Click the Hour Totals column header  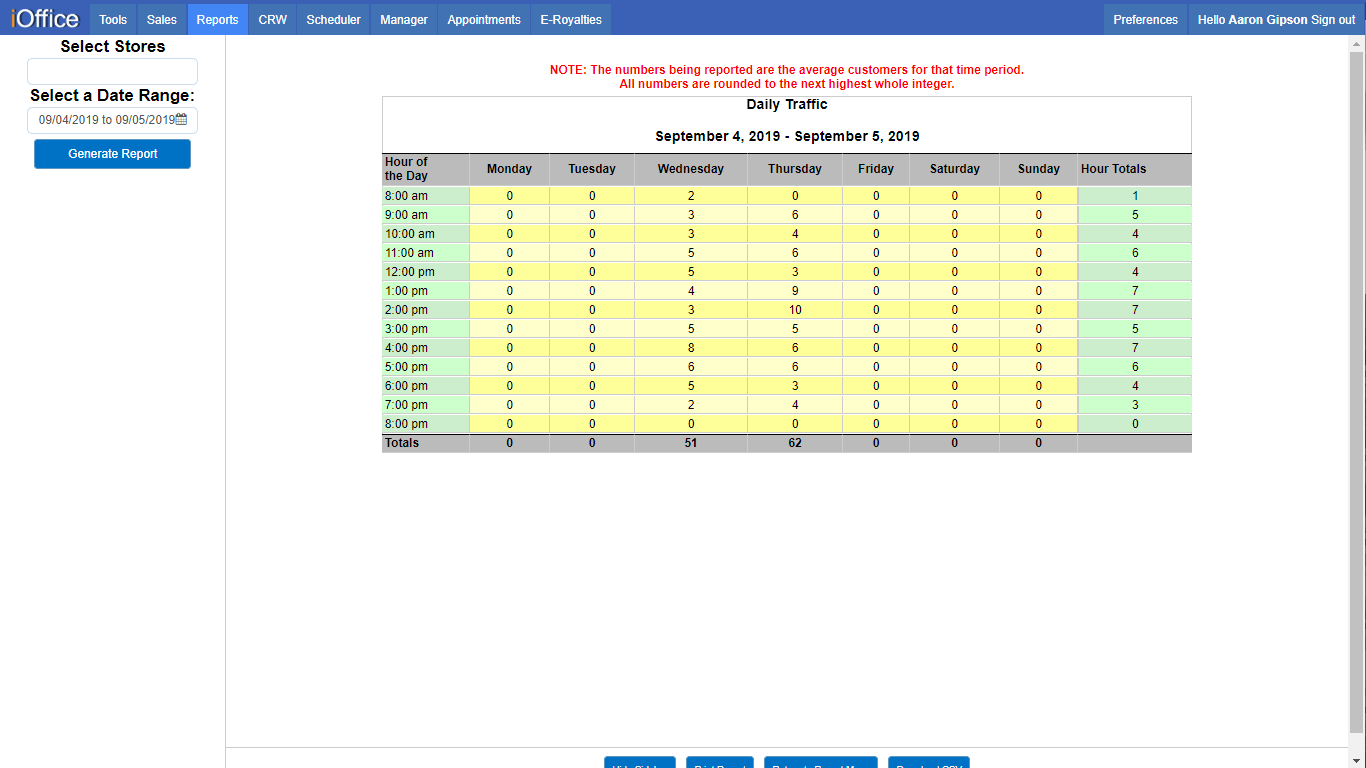(x=1135, y=169)
